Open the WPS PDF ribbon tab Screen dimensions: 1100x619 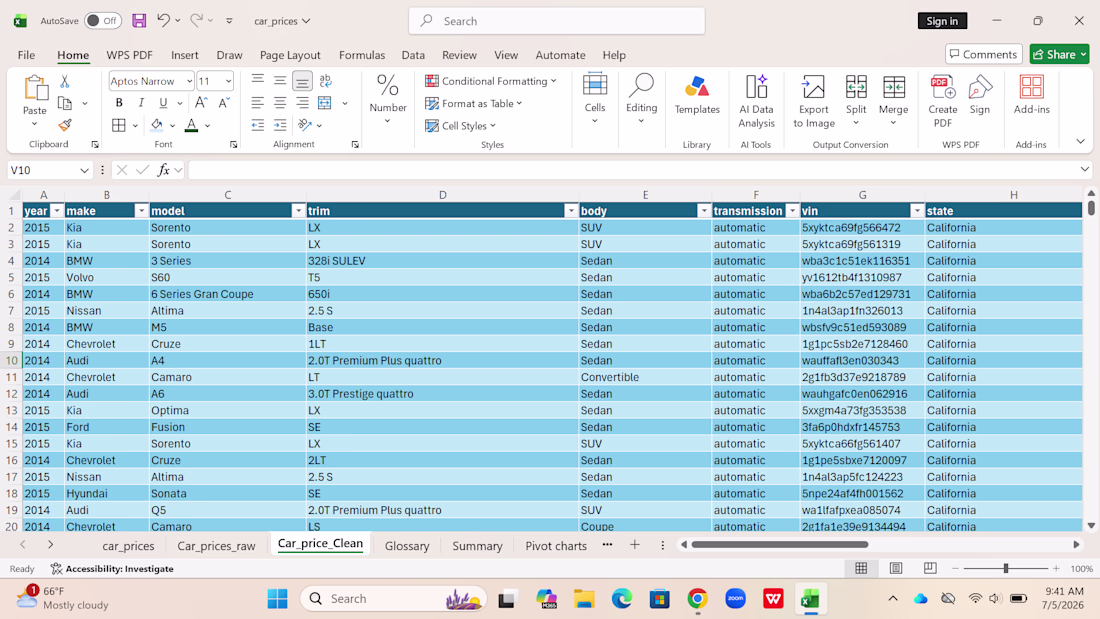click(130, 55)
